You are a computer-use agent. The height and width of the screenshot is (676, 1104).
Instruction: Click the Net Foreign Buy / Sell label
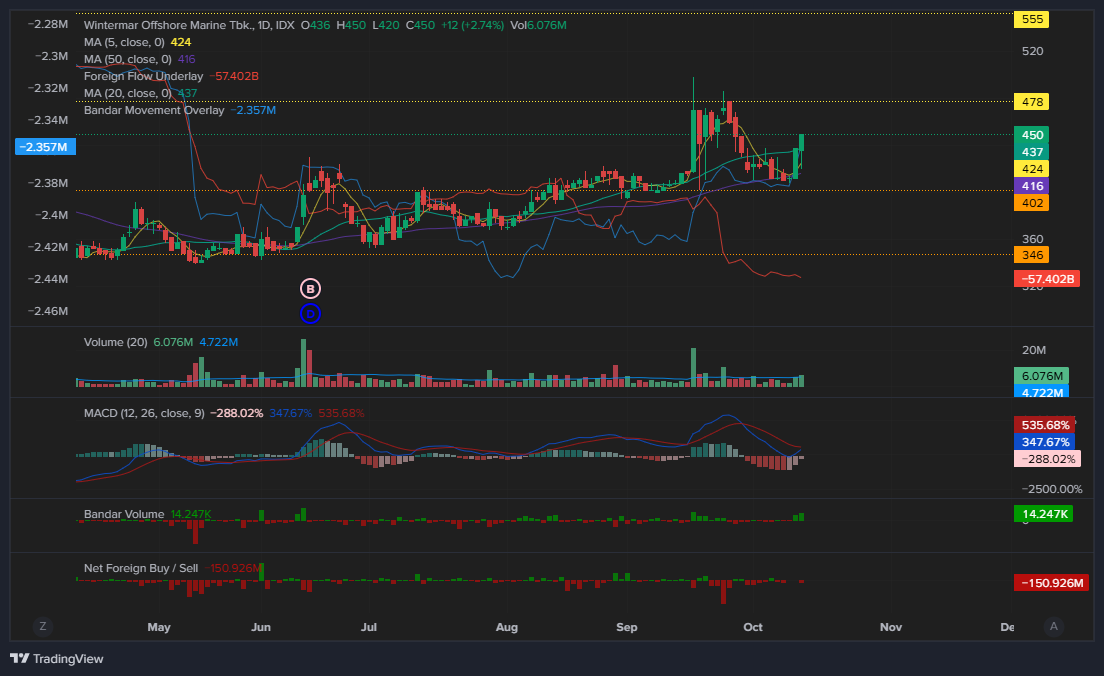[x=140, y=568]
